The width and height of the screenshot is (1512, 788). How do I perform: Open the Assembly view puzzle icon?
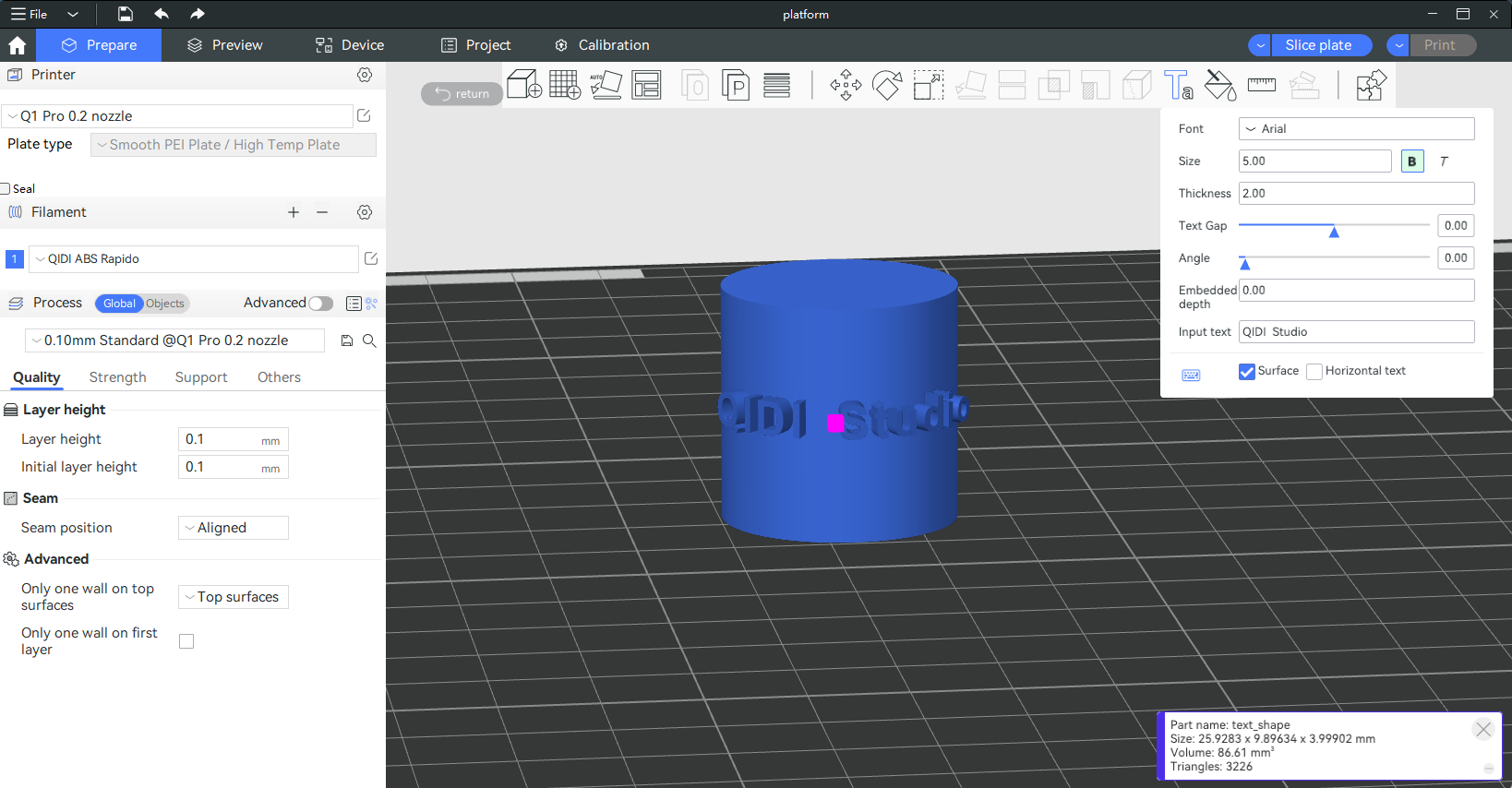[1370, 85]
